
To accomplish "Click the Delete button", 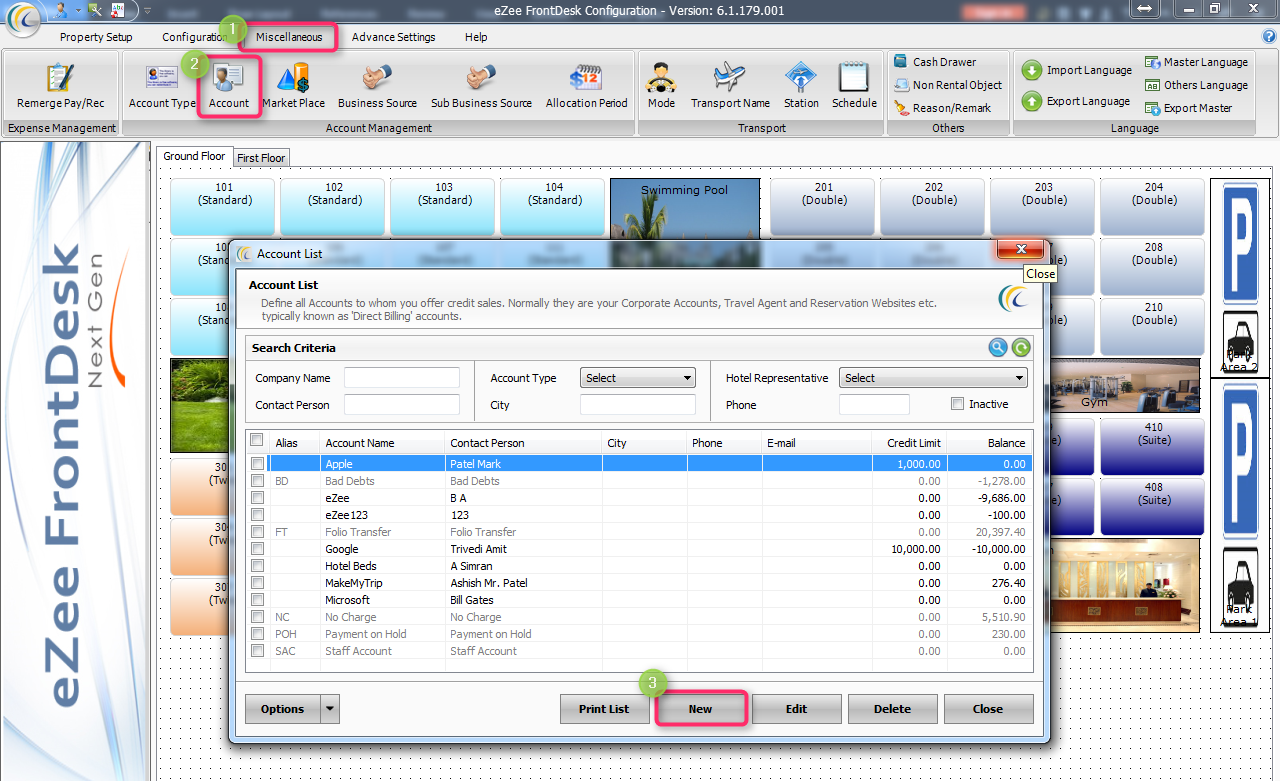I will (x=892, y=709).
